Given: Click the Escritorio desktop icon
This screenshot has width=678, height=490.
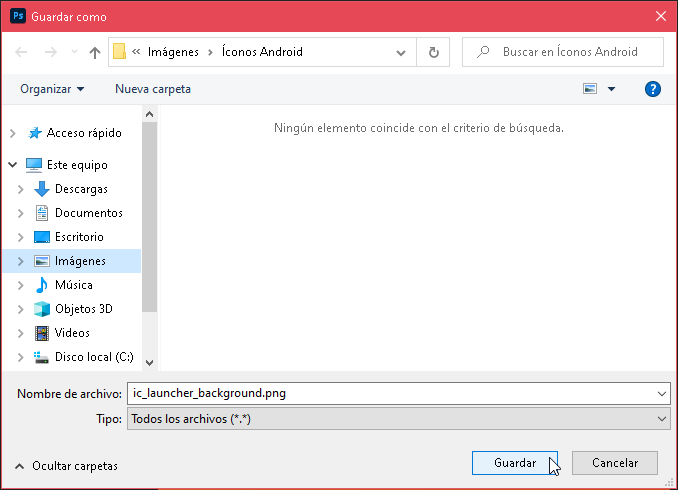Looking at the screenshot, I should (x=42, y=237).
